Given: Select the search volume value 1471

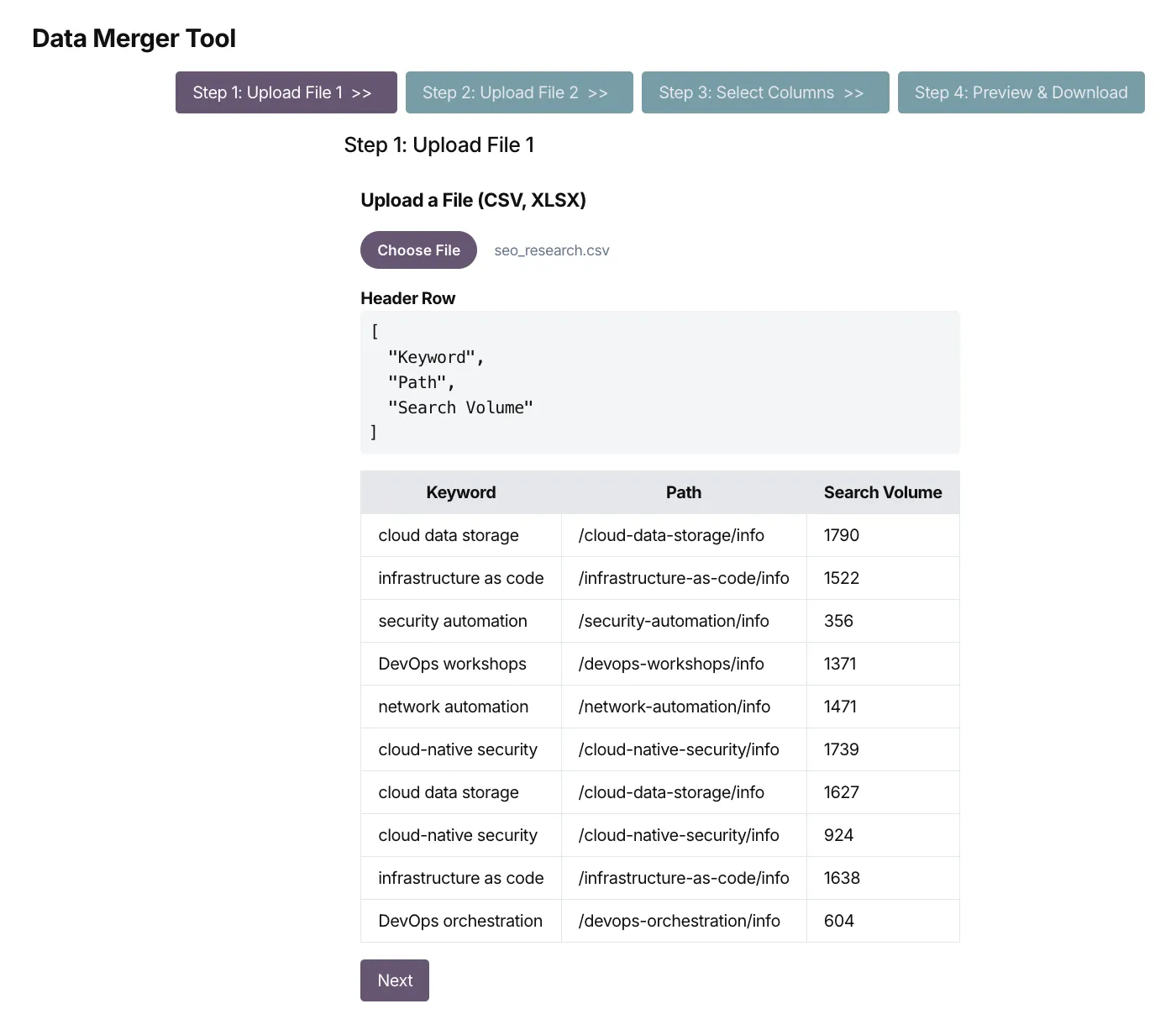Looking at the screenshot, I should click(x=883, y=707).
